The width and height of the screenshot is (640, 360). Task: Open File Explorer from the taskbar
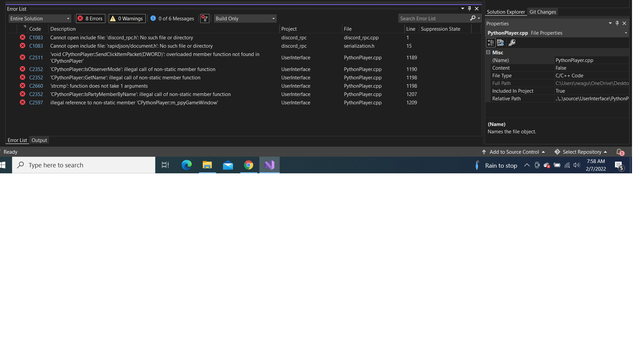[x=207, y=165]
